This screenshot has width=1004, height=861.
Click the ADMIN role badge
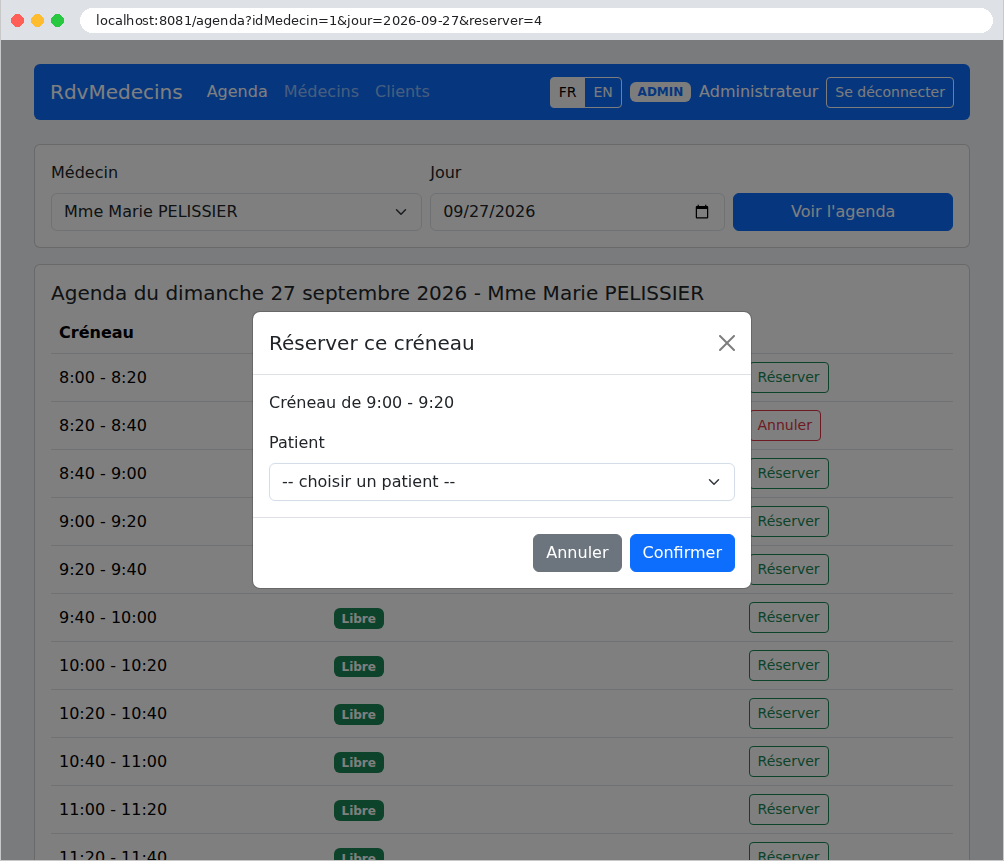(x=660, y=92)
